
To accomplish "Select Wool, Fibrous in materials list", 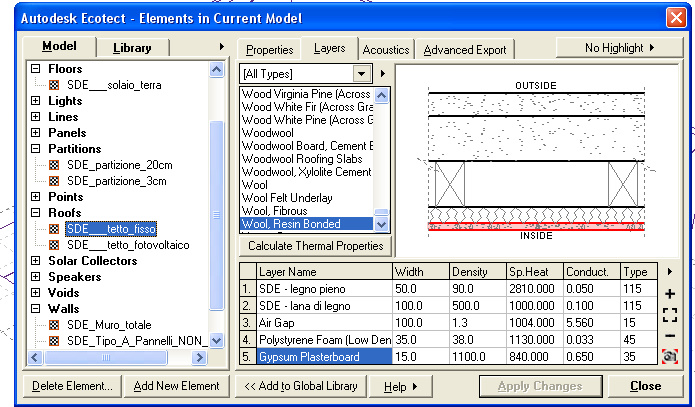I will point(274,211).
